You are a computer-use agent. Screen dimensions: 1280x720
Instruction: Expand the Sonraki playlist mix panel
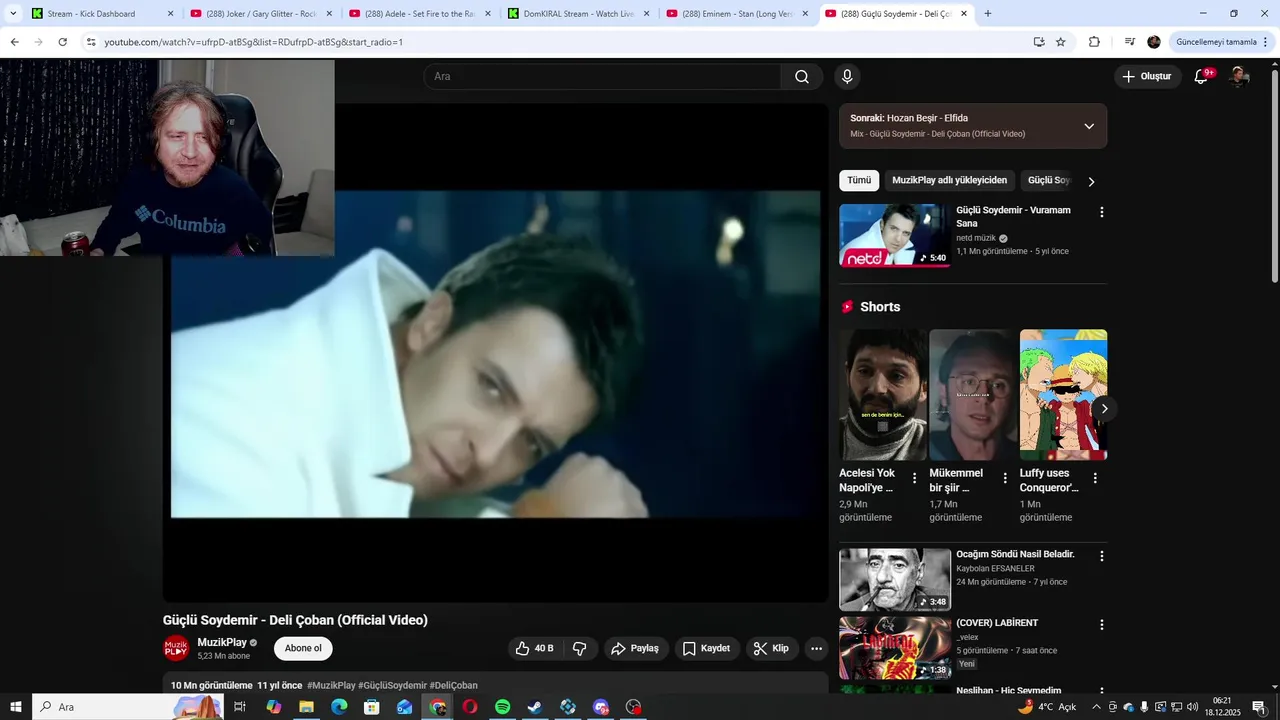[x=1089, y=126]
